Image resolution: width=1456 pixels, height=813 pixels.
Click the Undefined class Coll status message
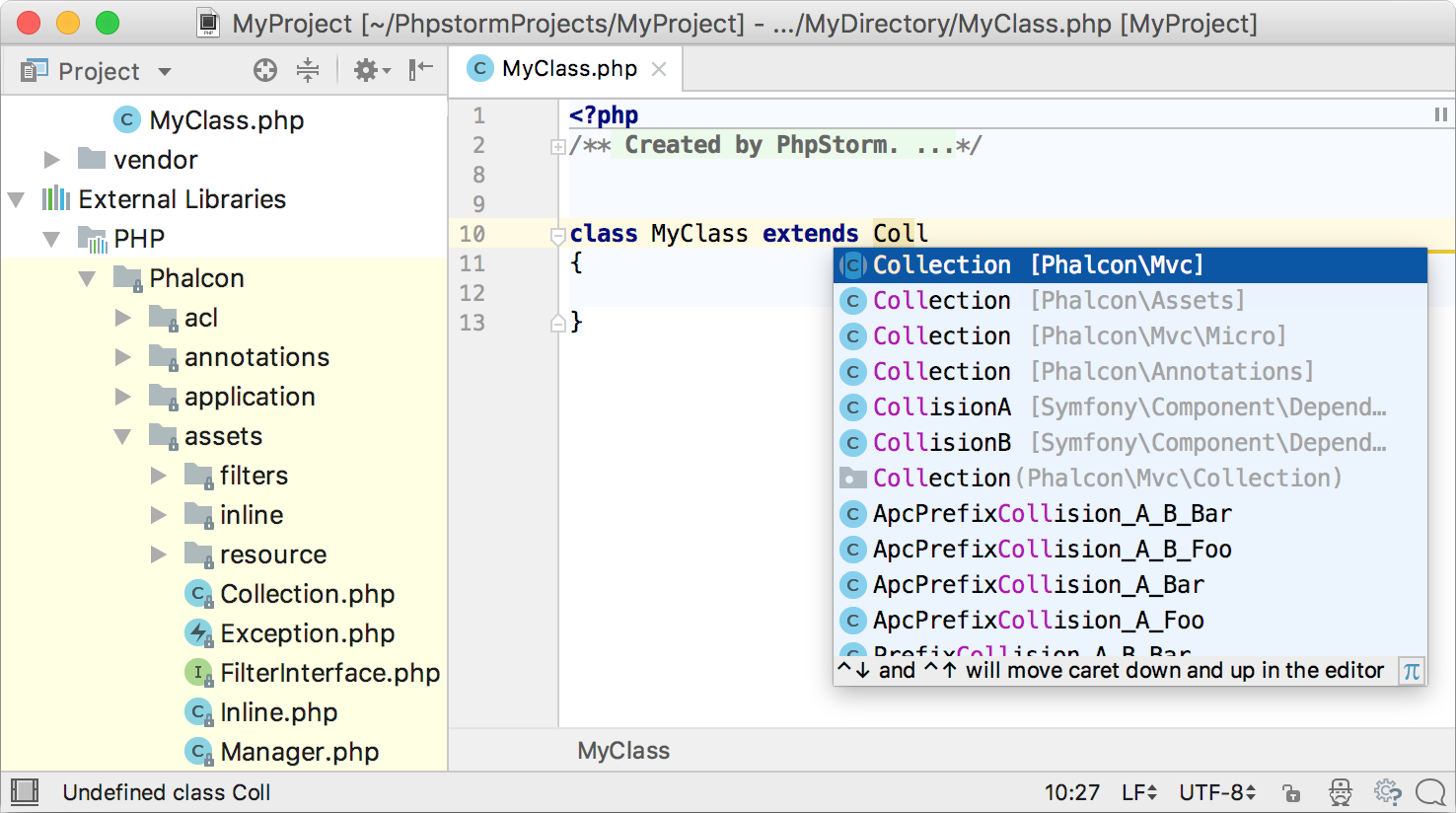166,793
